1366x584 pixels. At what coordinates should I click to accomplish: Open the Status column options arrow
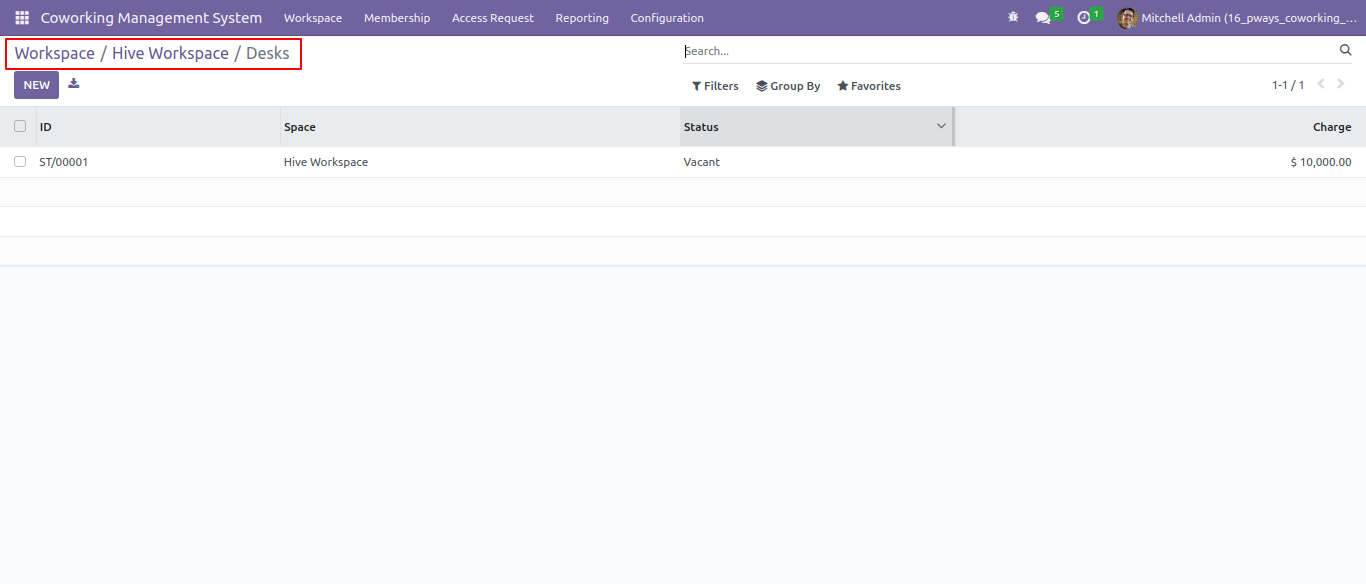coord(941,126)
